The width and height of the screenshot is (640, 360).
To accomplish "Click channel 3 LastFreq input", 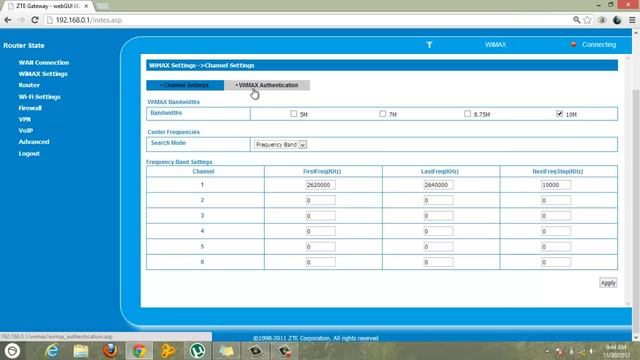I will 438,216.
